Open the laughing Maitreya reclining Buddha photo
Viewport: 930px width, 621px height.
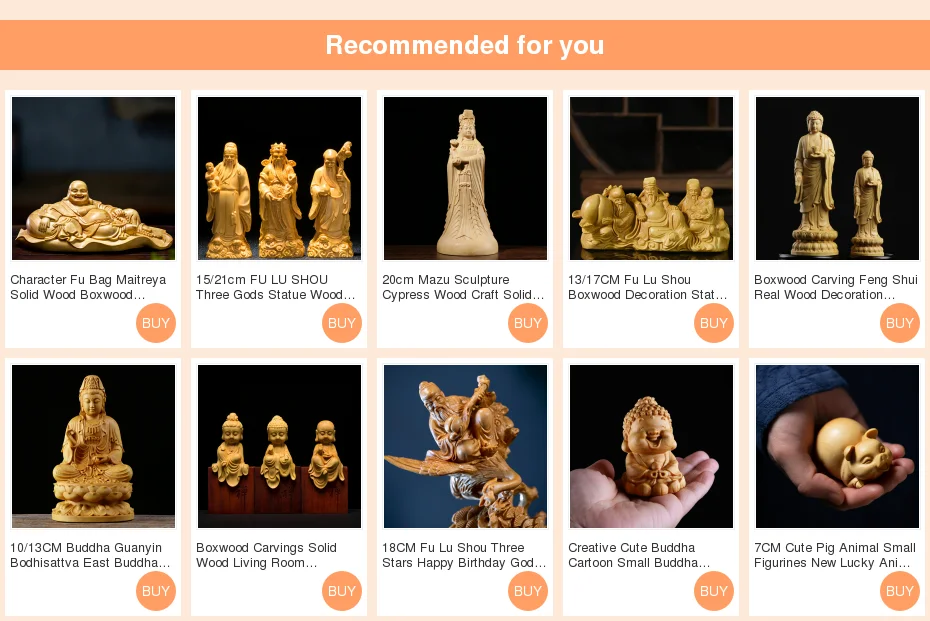94,179
